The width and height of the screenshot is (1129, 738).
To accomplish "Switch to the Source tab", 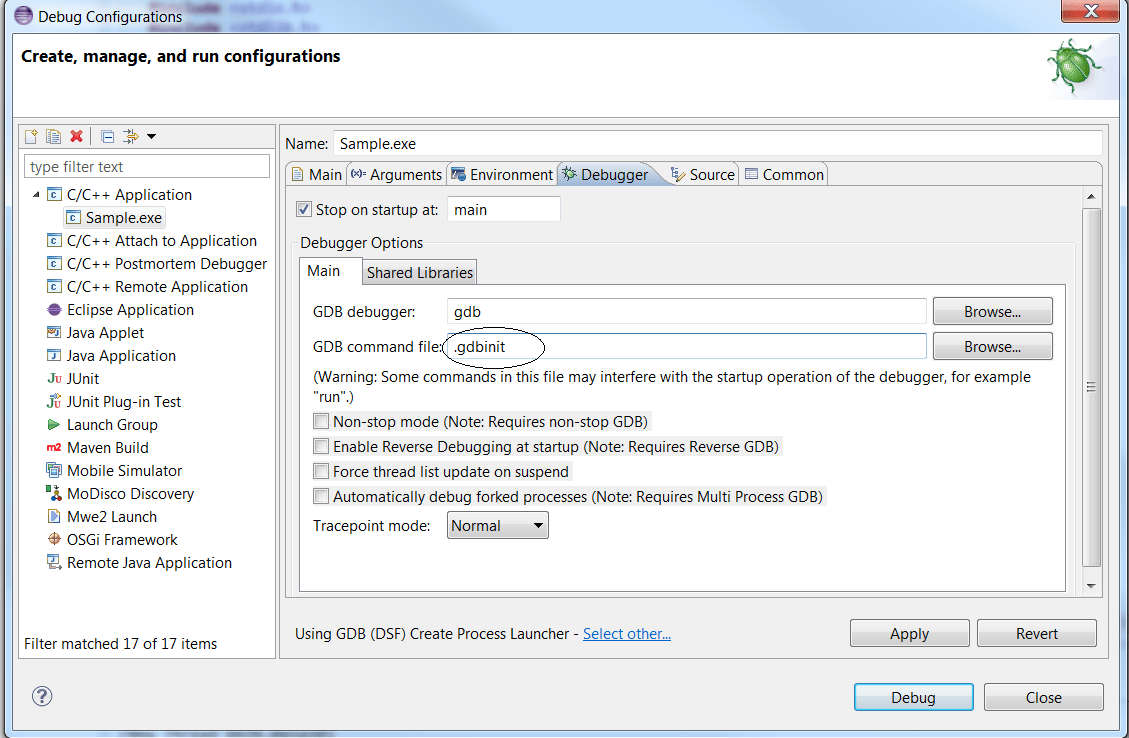I will (x=703, y=174).
